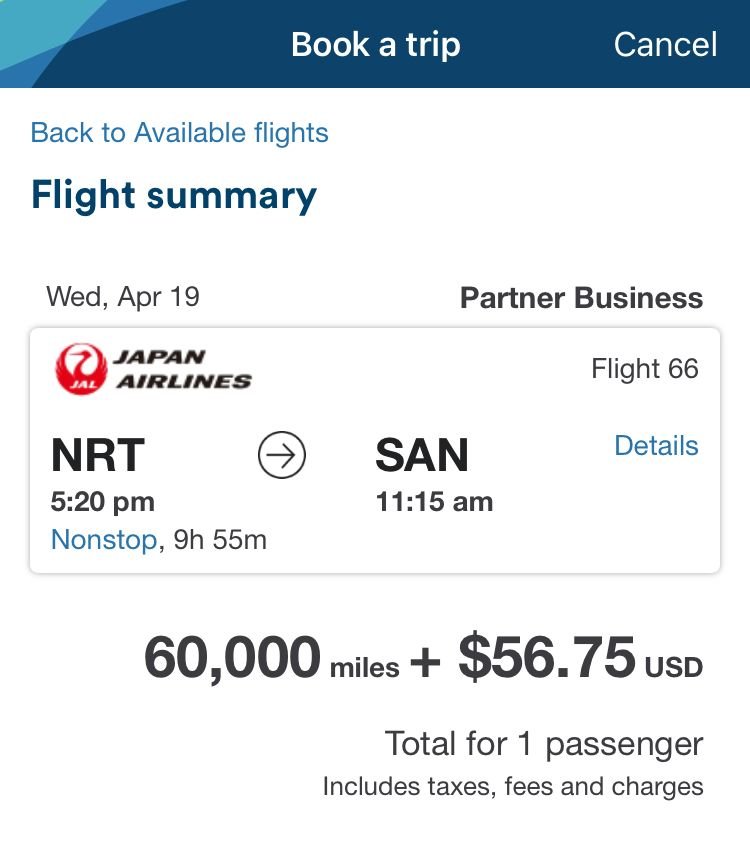Click the 60,000 miles price

[x=271, y=659]
